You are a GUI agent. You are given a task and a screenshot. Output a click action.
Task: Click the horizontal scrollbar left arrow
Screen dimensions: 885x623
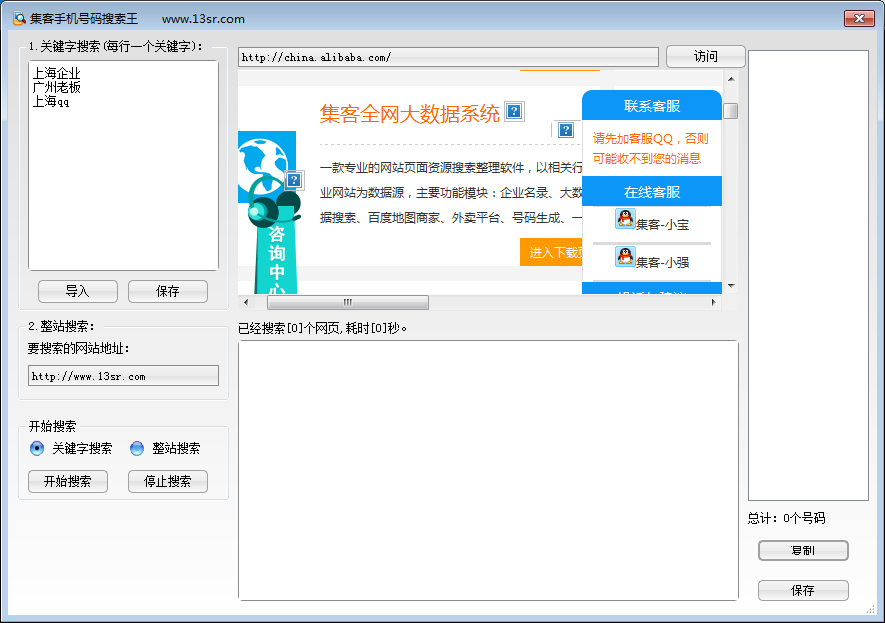[x=246, y=302]
